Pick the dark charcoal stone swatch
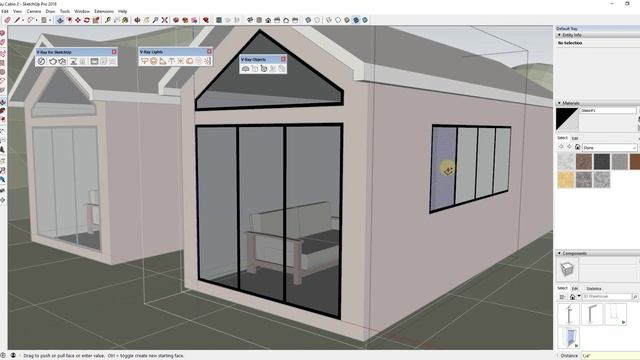The height and width of the screenshot is (360, 640). click(602, 161)
